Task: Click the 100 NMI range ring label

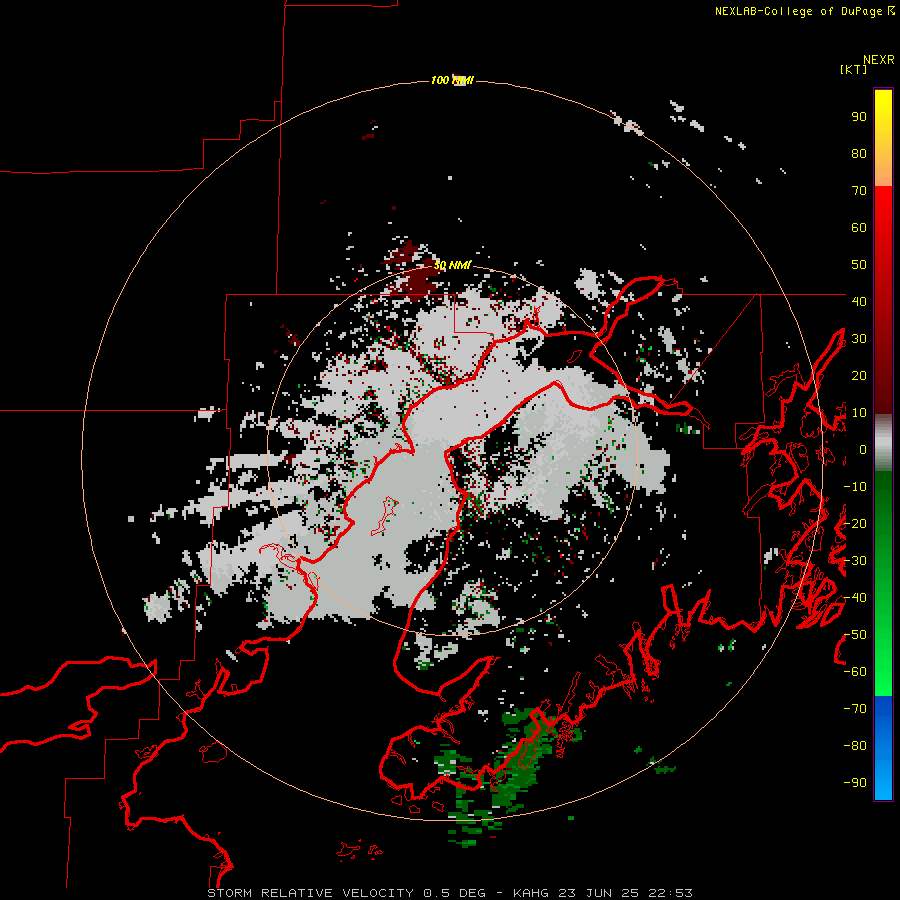Action: [x=452, y=80]
